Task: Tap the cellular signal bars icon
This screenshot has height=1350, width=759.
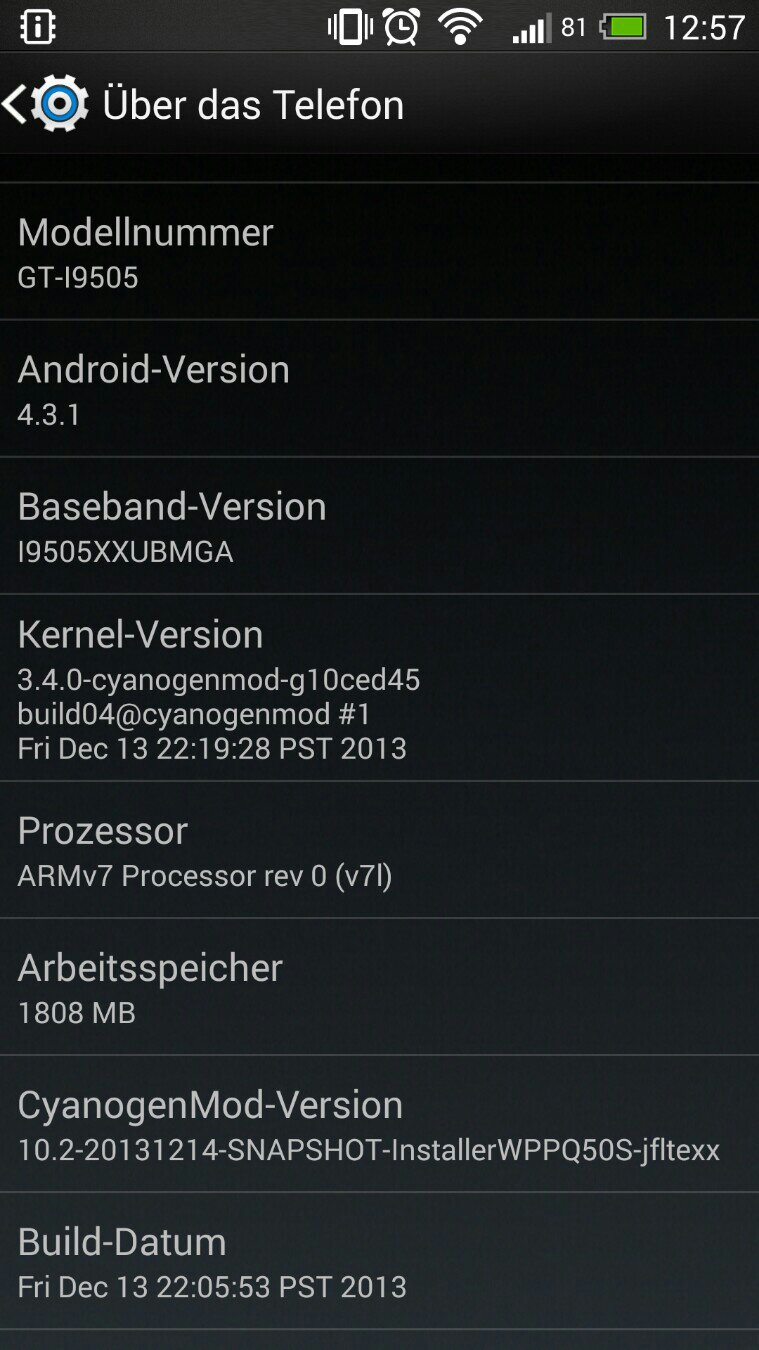Action: click(x=531, y=28)
